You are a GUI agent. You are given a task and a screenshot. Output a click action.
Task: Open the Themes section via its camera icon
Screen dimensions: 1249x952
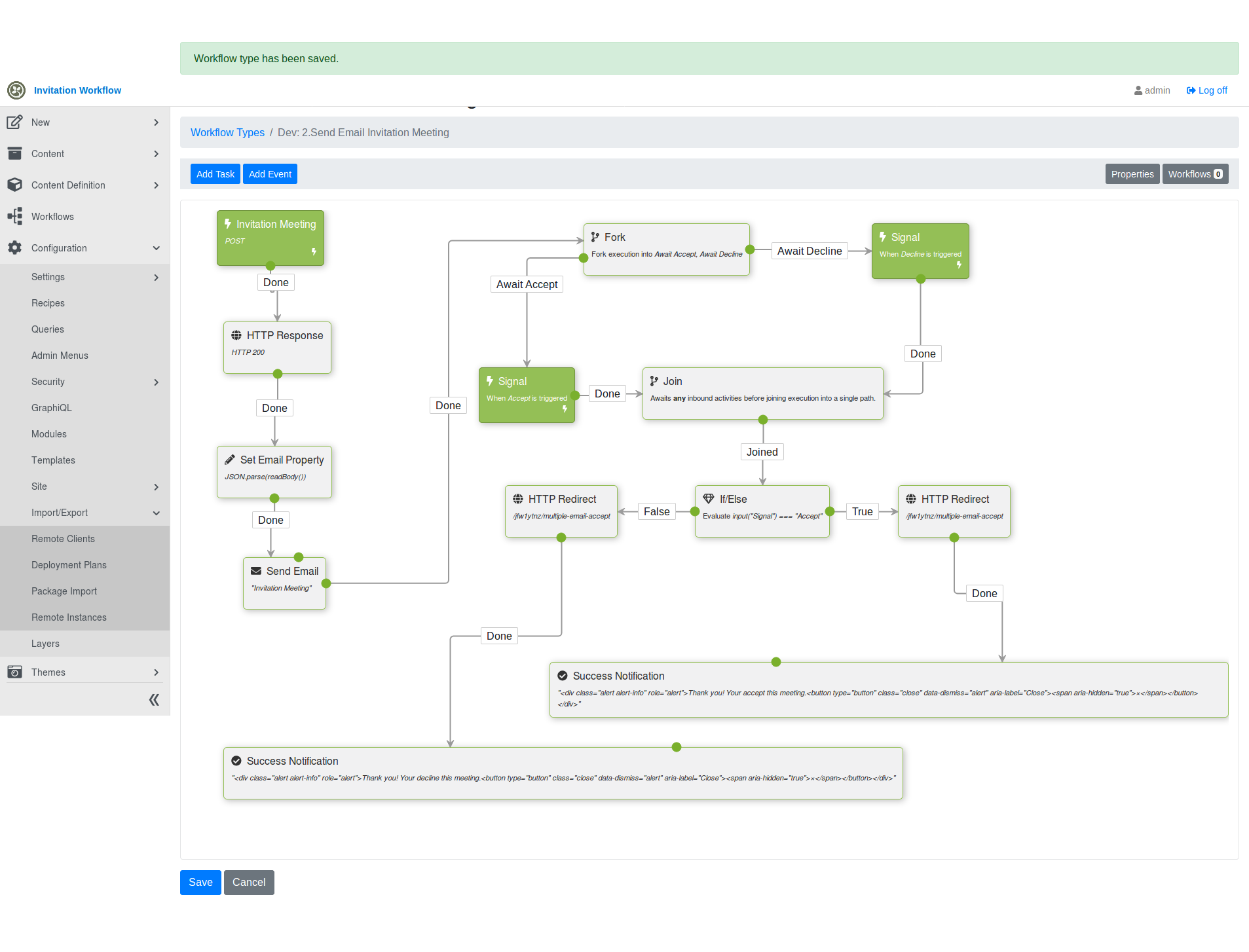[x=14, y=672]
